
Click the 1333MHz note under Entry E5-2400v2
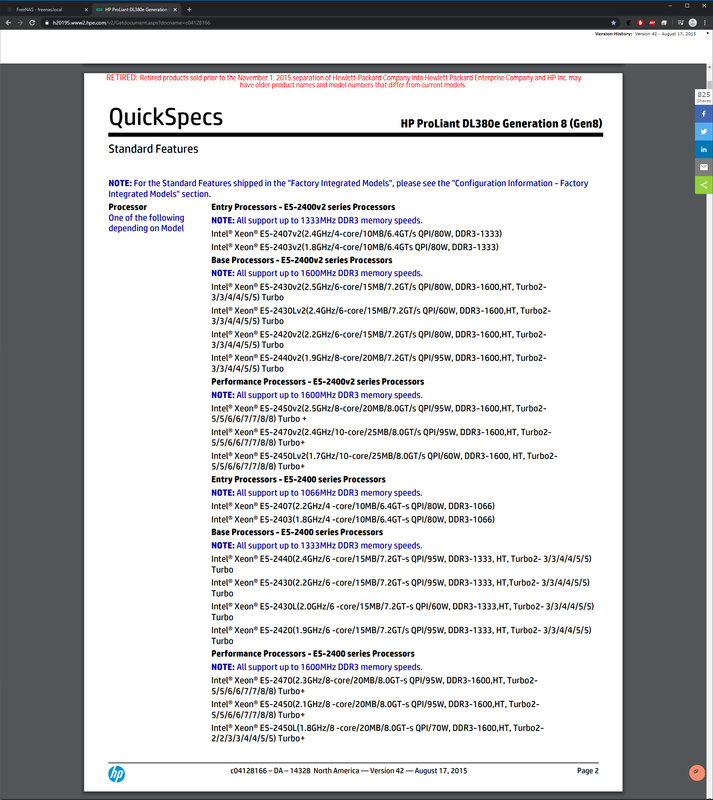coord(317,220)
